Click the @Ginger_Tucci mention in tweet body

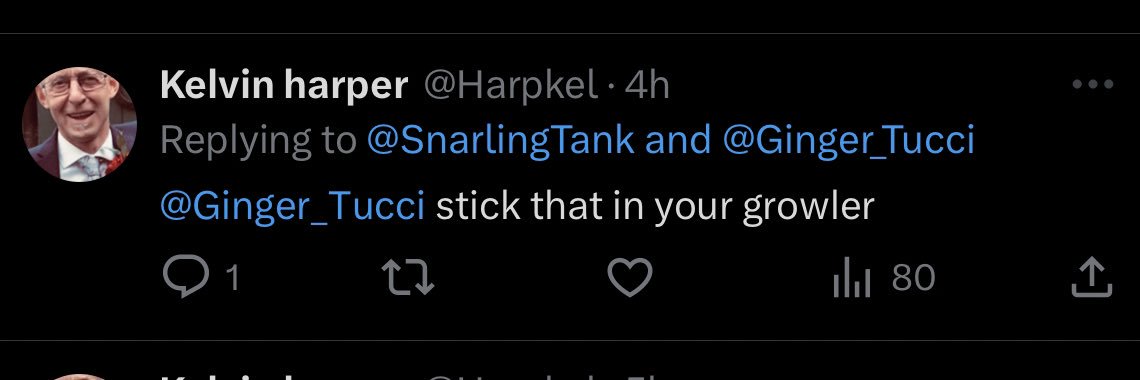(292, 206)
